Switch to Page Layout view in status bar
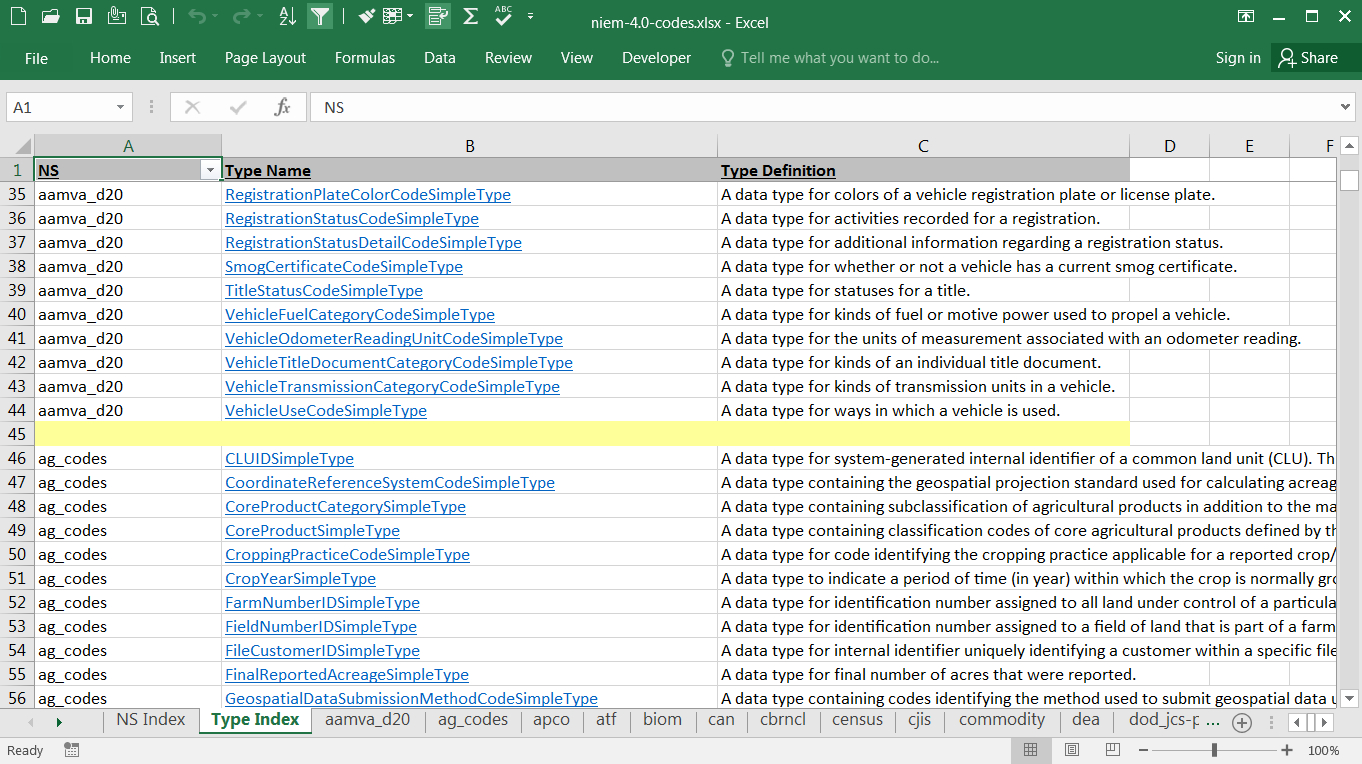1362x764 pixels. pyautogui.click(x=1071, y=750)
